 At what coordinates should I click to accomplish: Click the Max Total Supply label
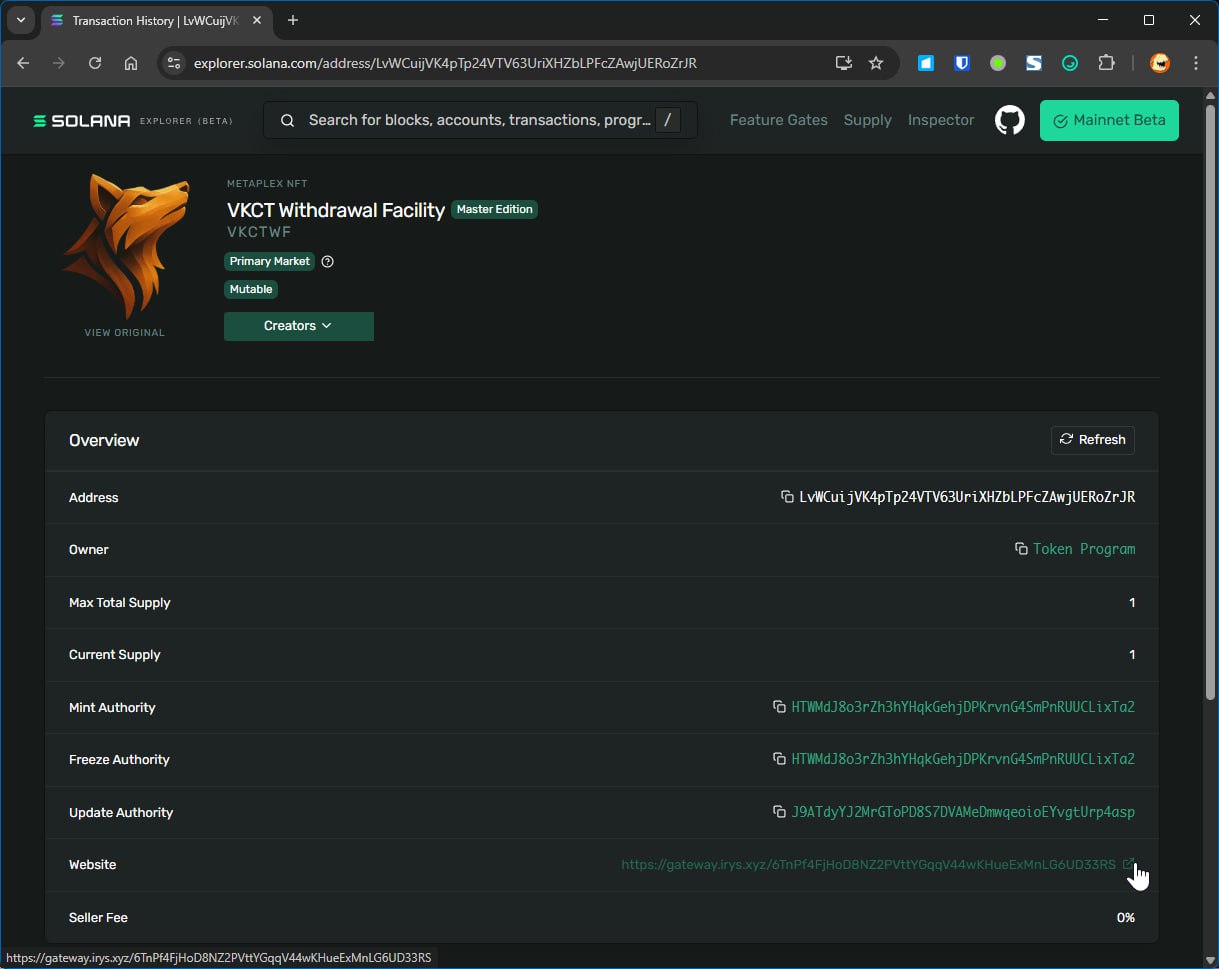pos(120,603)
